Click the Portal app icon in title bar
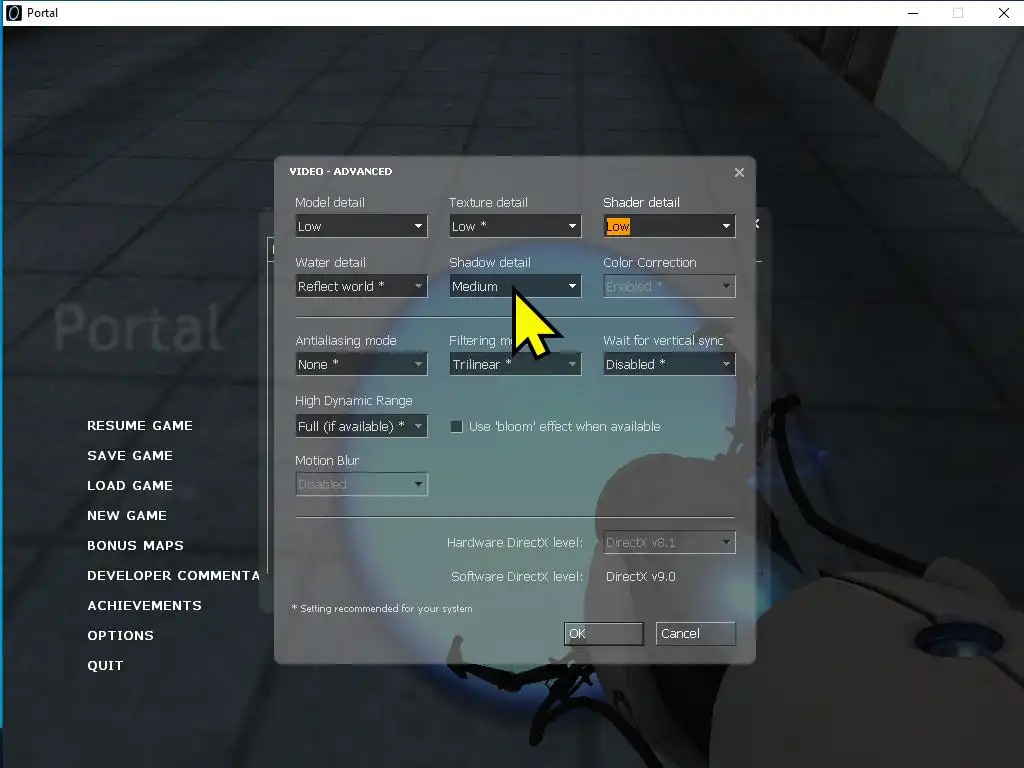The width and height of the screenshot is (1024, 768). [x=14, y=13]
